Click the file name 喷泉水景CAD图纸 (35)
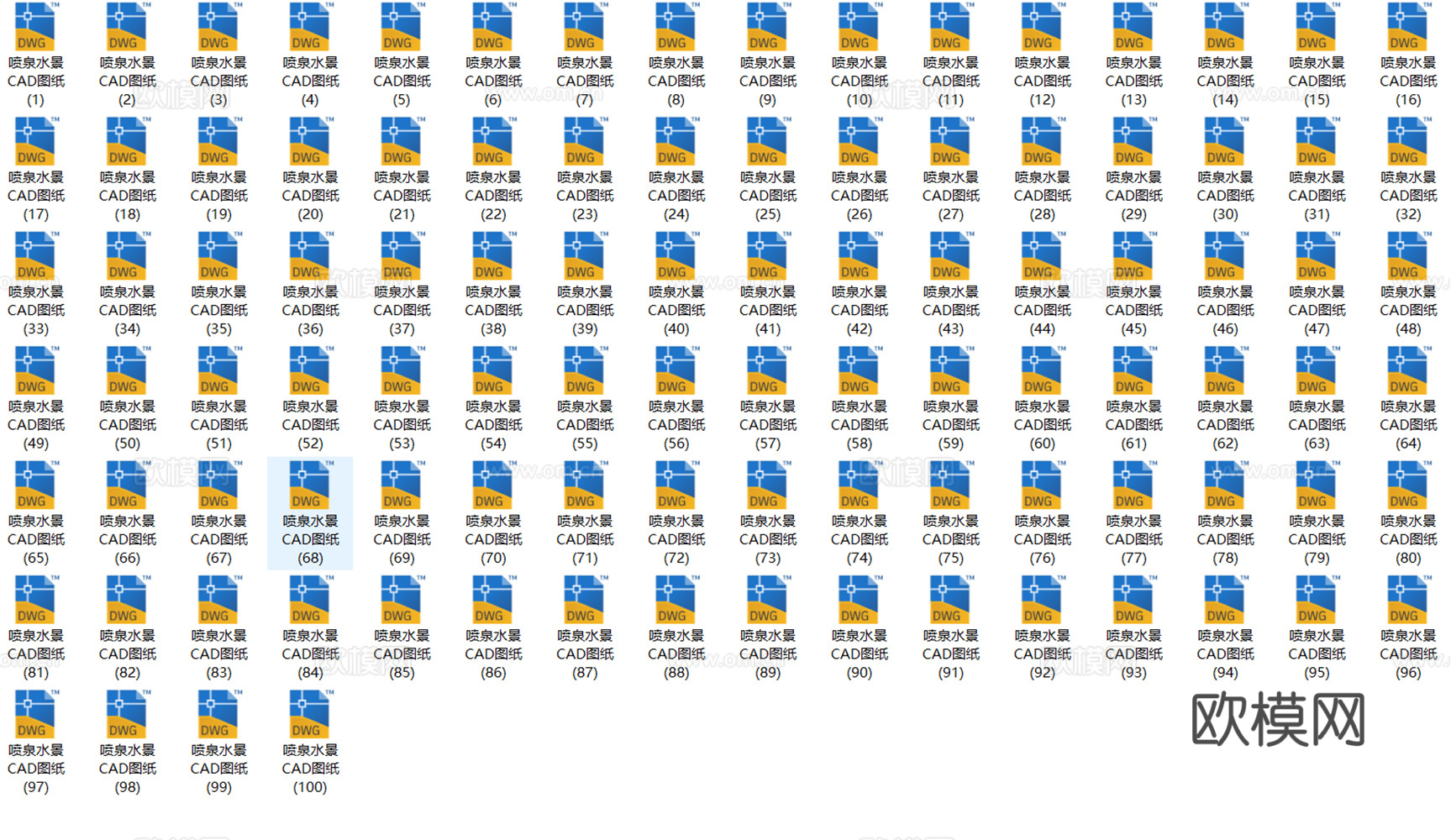 [218, 311]
